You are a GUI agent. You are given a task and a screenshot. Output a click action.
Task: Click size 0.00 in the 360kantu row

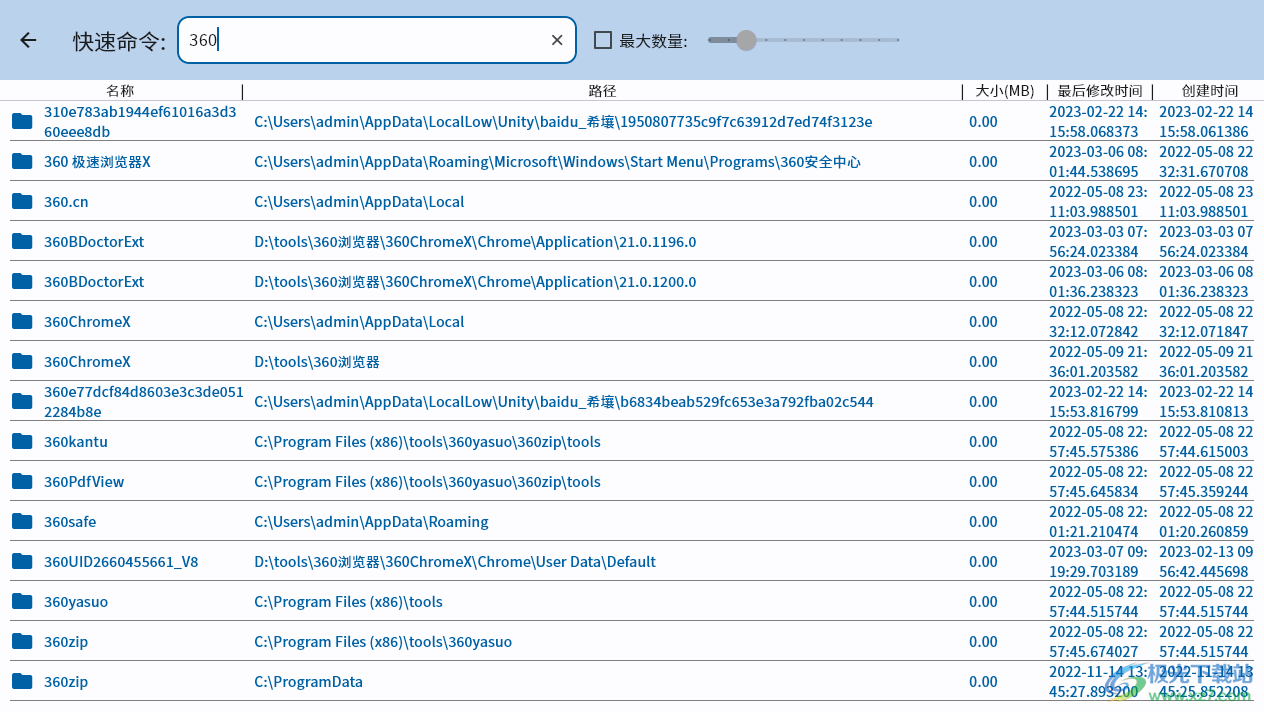(x=983, y=442)
